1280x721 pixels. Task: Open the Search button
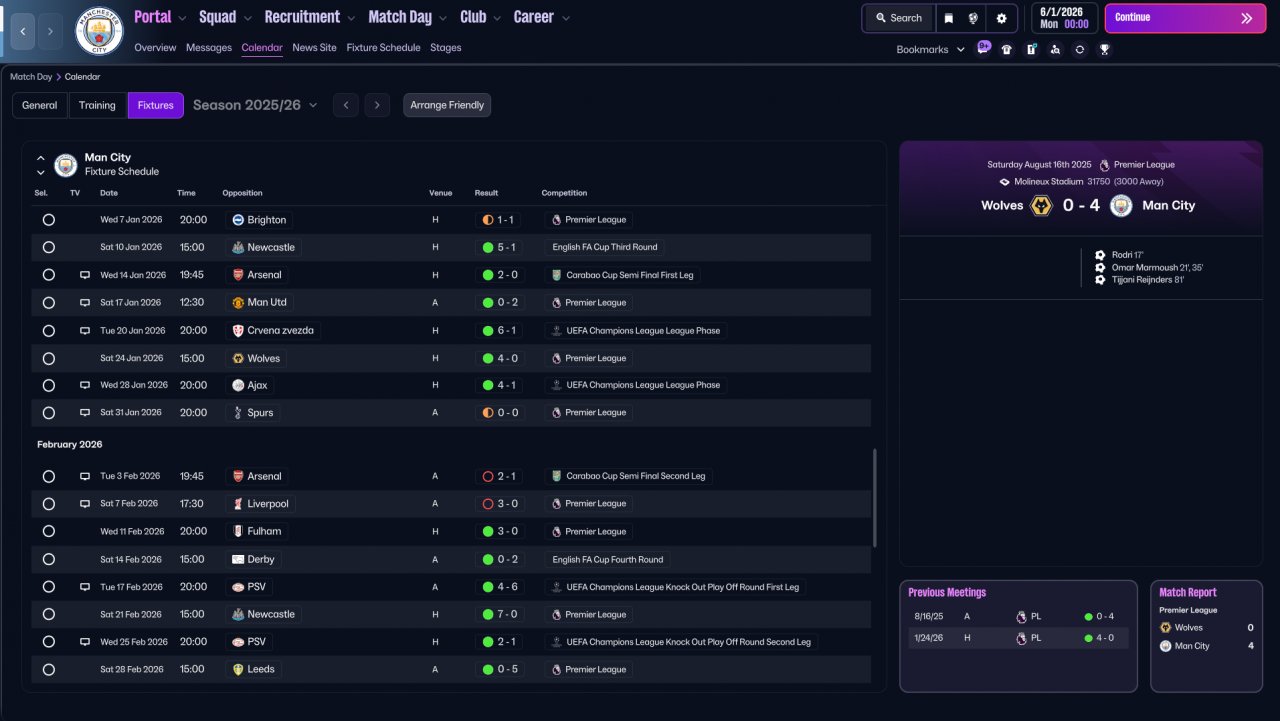pos(898,18)
